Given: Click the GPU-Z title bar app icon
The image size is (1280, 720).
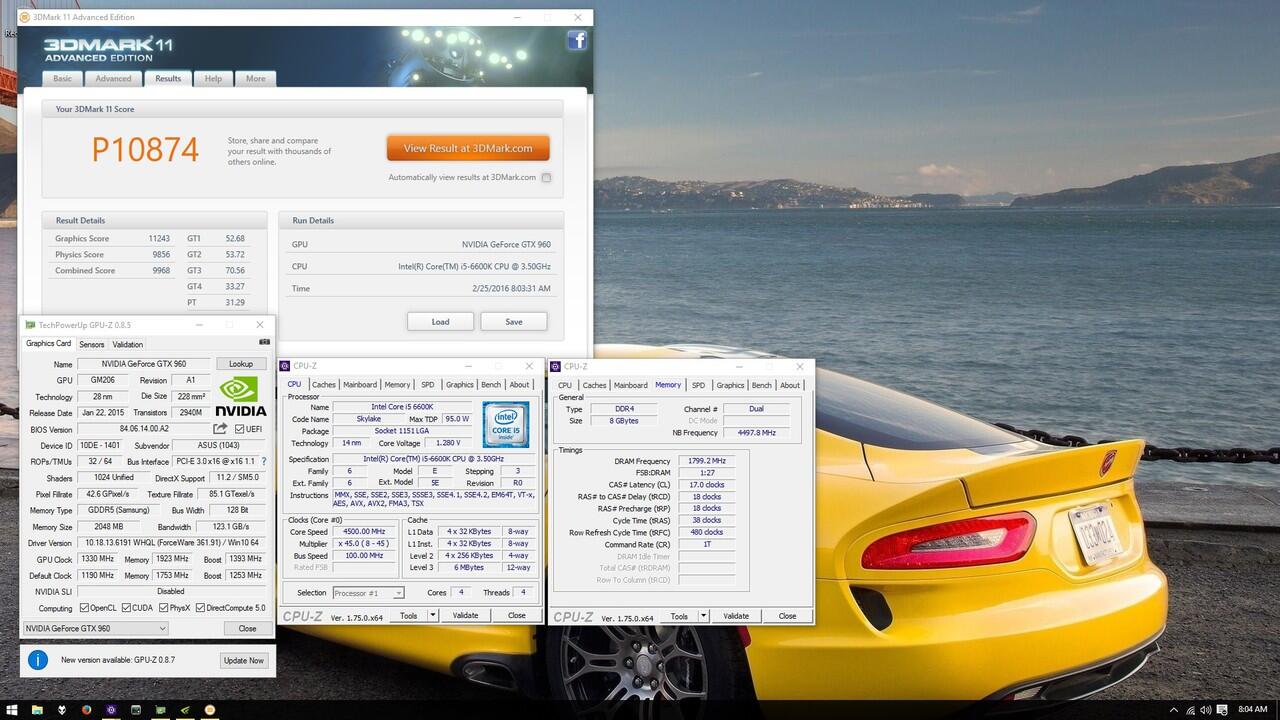Looking at the screenshot, I should tap(30, 325).
